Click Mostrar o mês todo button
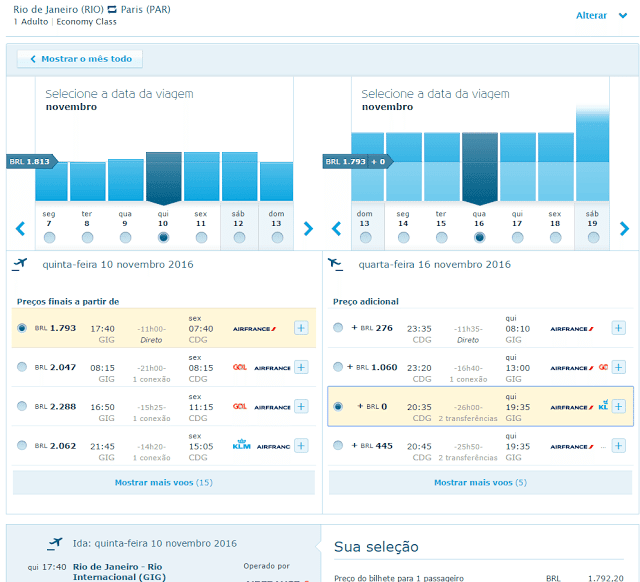 [80, 59]
